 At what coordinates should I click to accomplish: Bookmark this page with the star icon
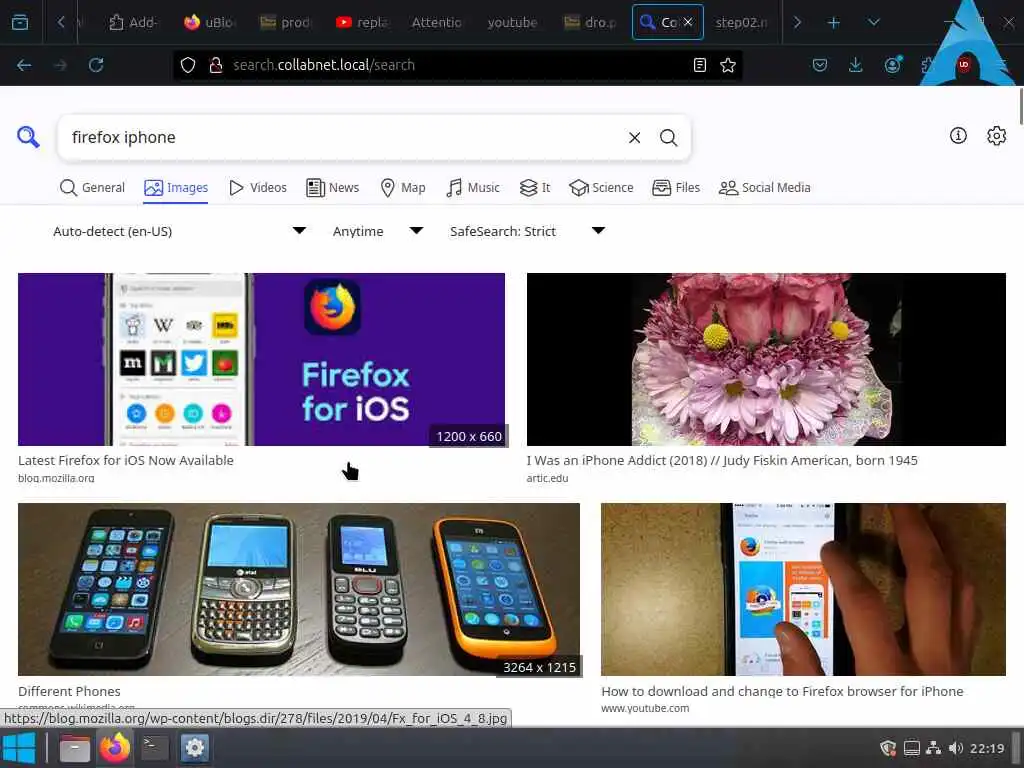point(728,65)
